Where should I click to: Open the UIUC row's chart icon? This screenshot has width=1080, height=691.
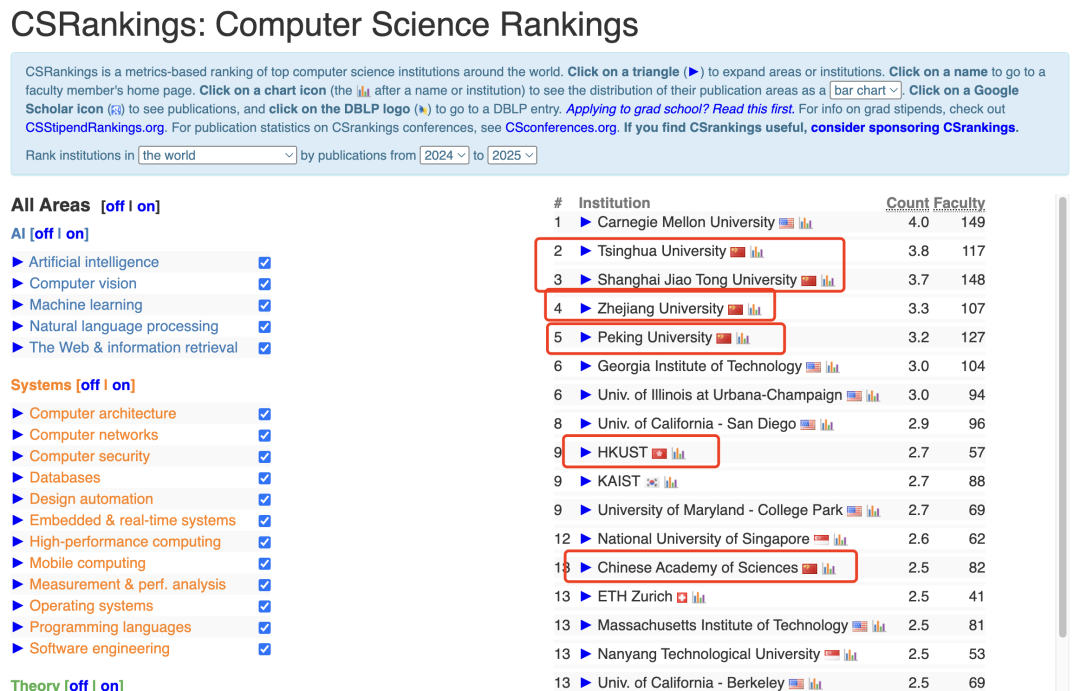click(x=873, y=396)
